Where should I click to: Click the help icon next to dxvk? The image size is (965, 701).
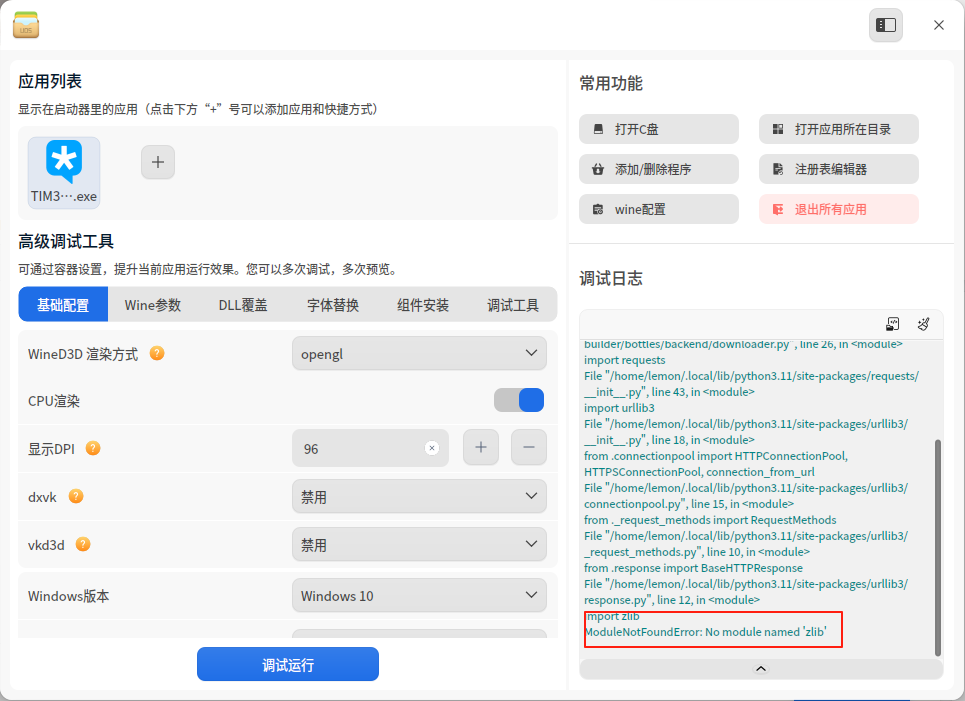pos(76,496)
